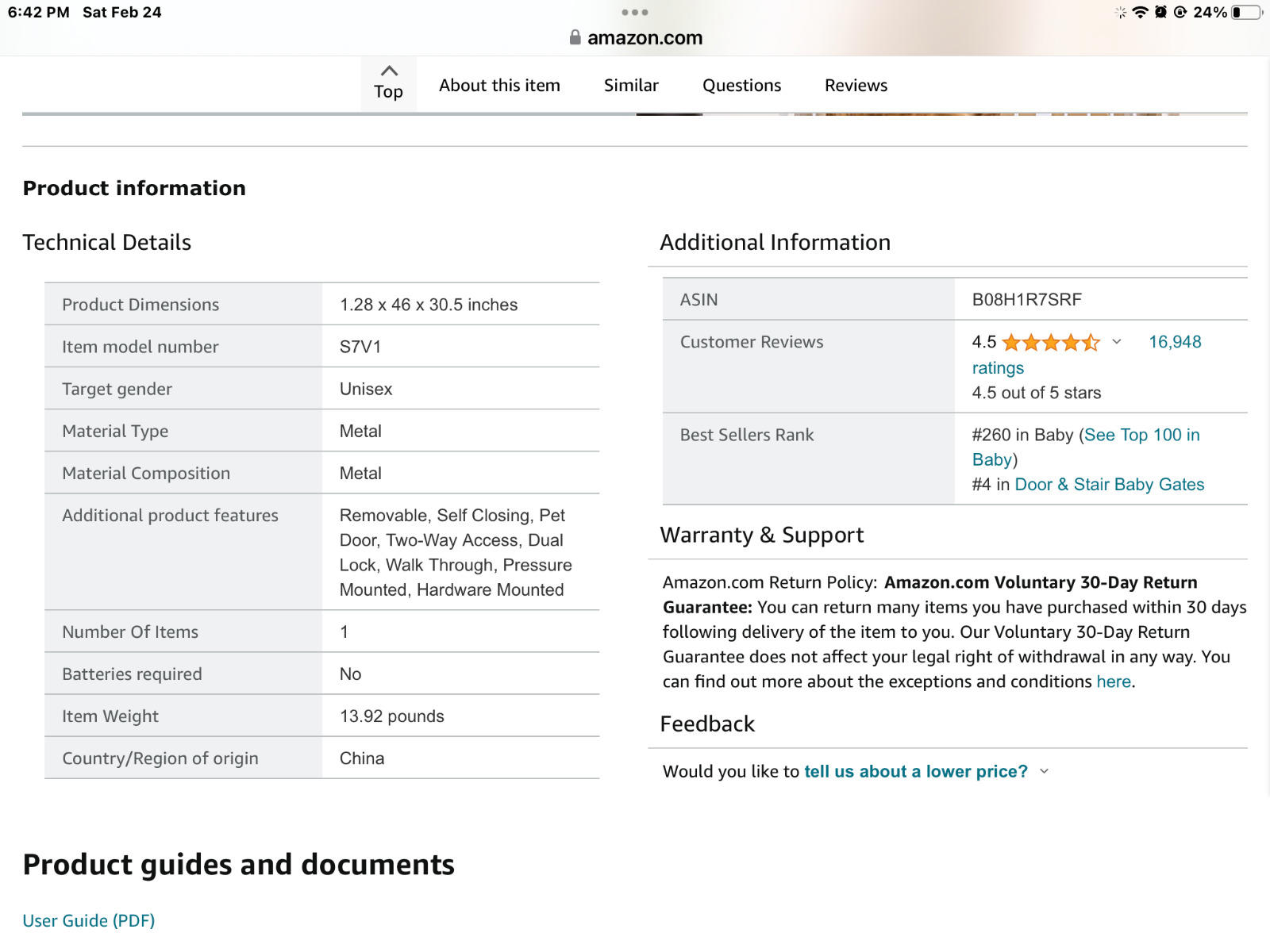Click the Number Of Items label

click(x=130, y=631)
